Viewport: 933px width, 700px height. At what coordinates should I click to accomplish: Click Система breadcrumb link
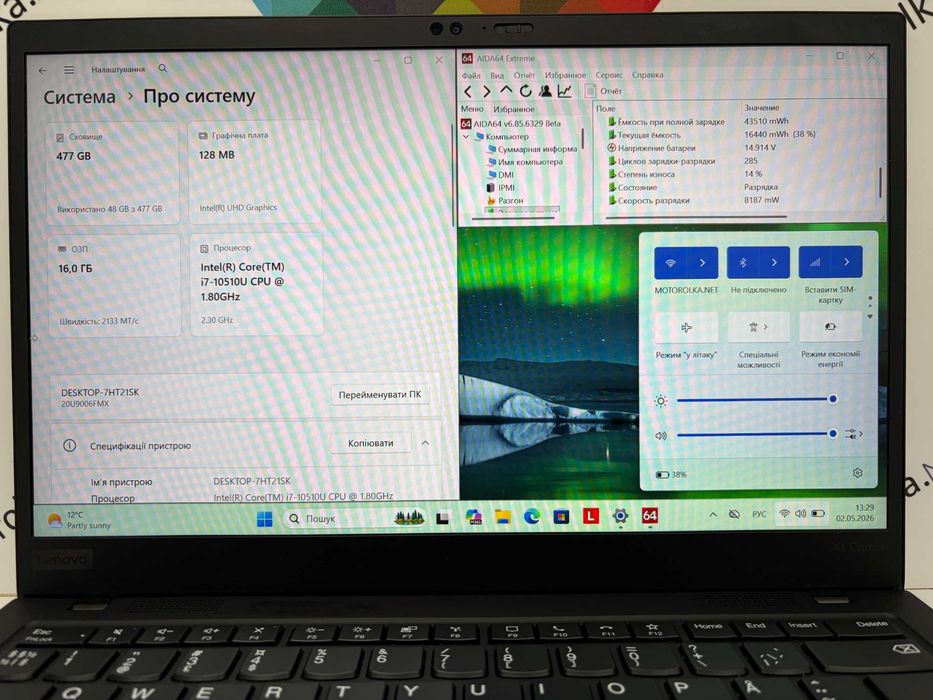tap(79, 98)
